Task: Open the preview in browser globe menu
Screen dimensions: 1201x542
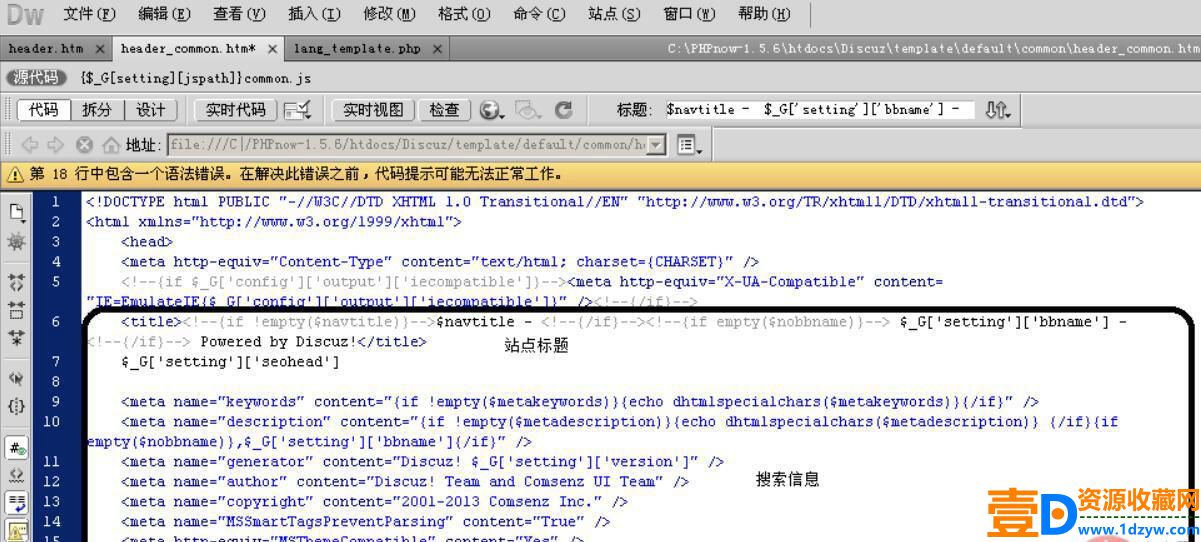Action: point(492,110)
